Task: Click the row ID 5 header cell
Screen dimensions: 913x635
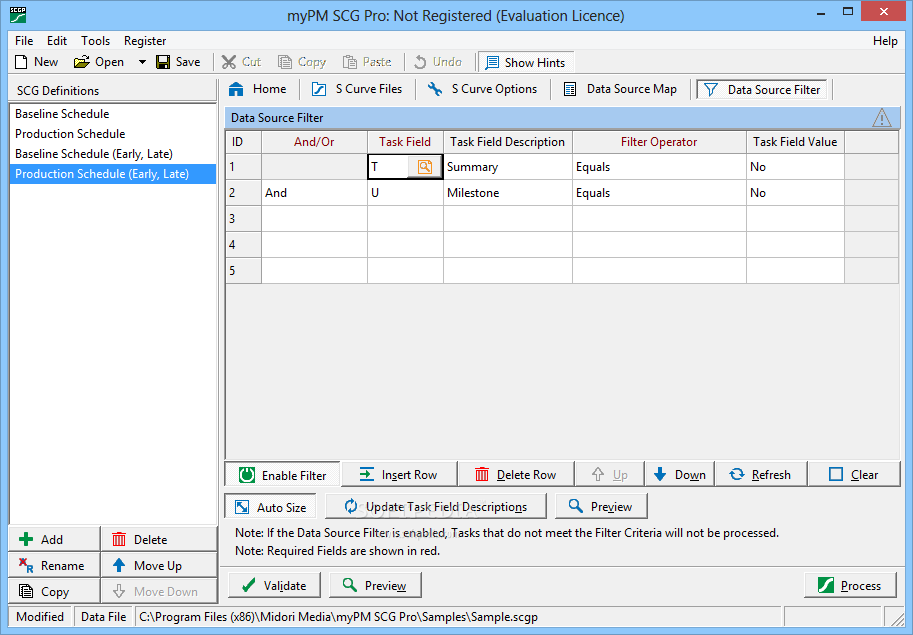Action: pyautogui.click(x=243, y=271)
